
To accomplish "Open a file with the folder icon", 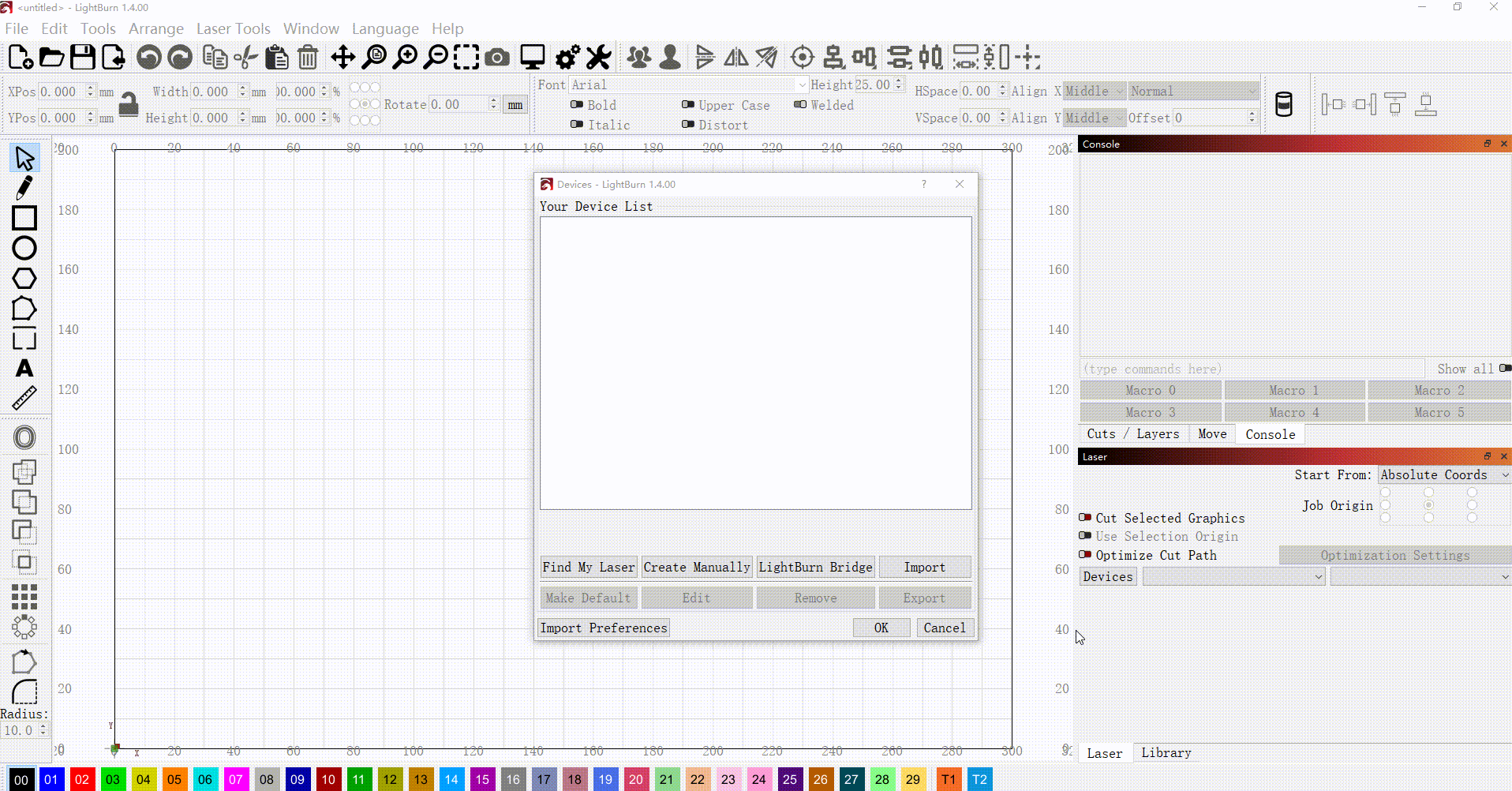I will 52,58.
